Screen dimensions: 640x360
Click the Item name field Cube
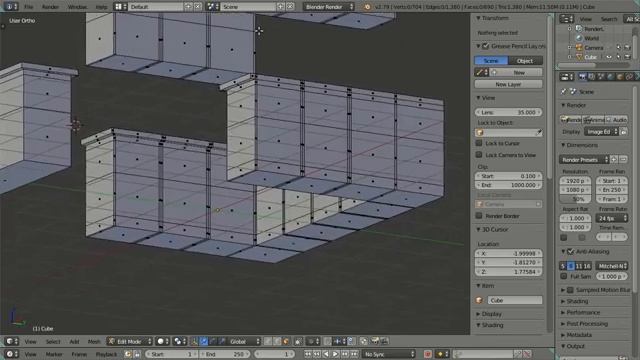(514, 300)
